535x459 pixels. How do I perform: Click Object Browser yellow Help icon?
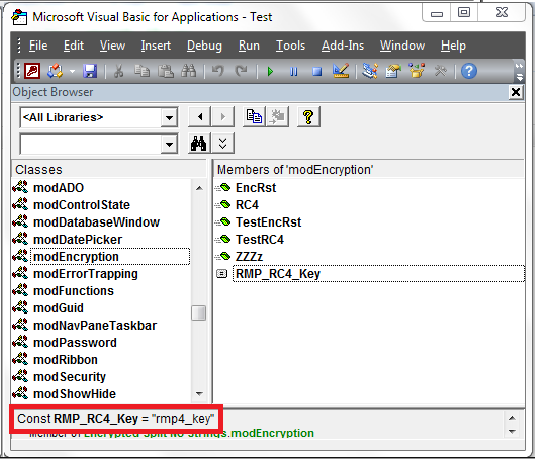308,117
